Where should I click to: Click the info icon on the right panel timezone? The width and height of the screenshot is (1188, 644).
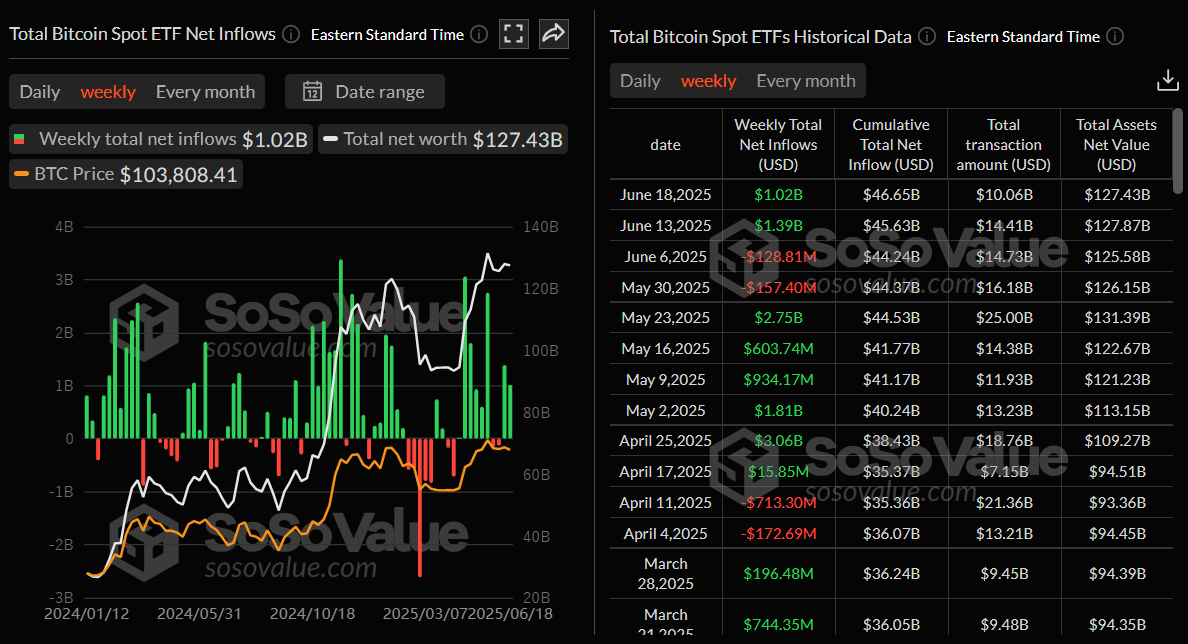pos(1114,36)
